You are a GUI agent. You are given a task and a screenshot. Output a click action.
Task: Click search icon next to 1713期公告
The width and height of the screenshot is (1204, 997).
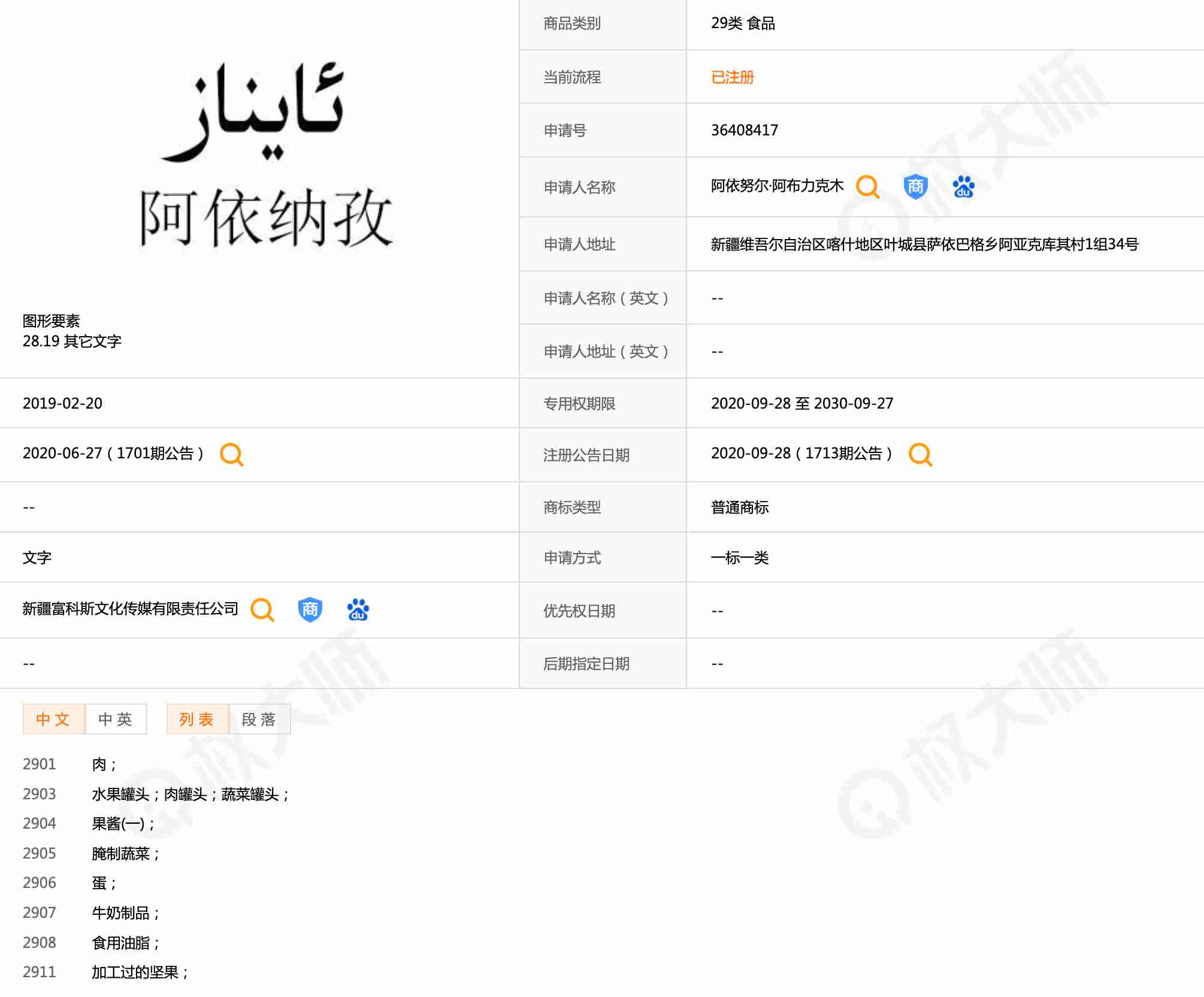coord(920,454)
